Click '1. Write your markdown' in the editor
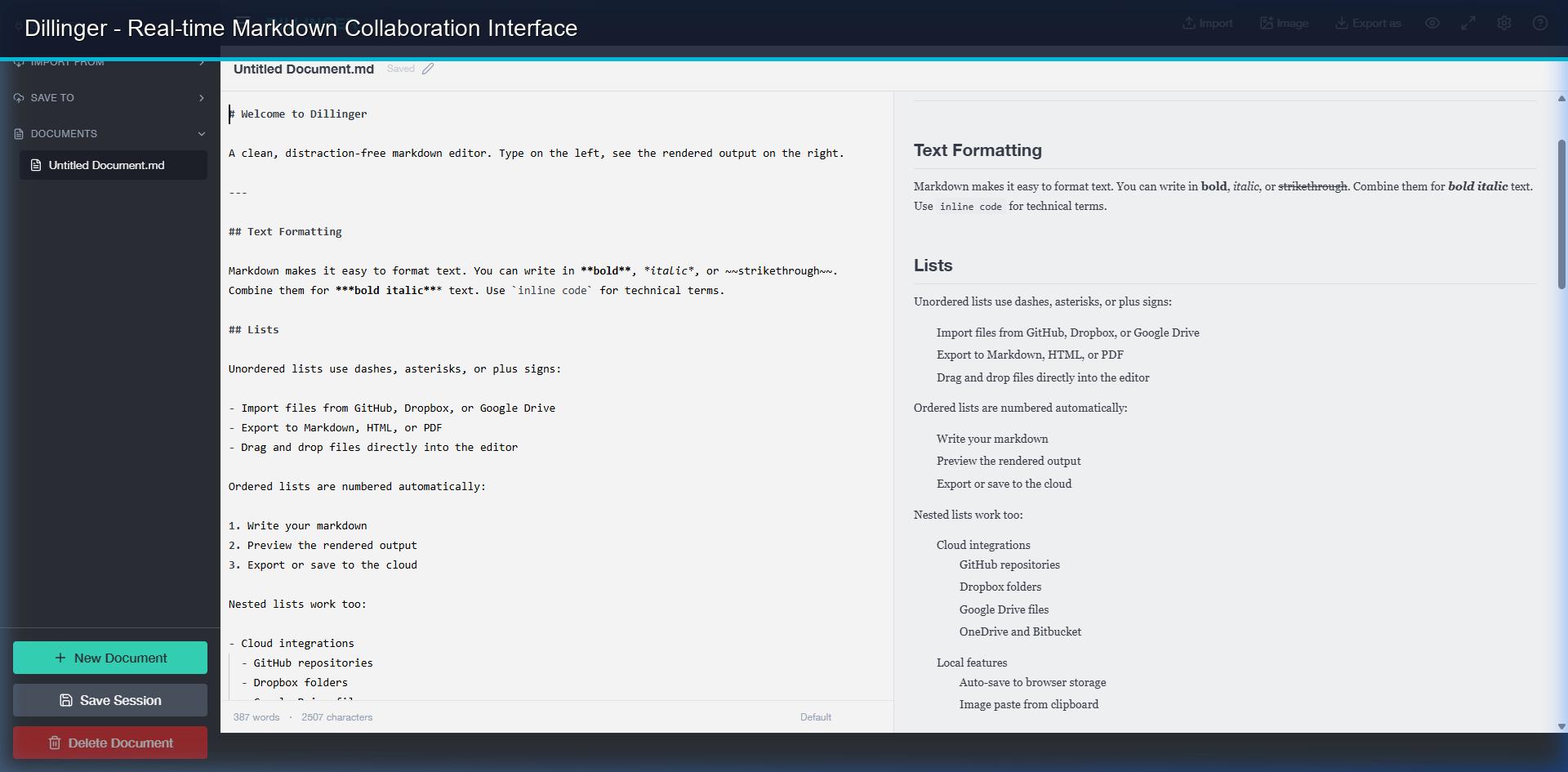 tap(298, 526)
